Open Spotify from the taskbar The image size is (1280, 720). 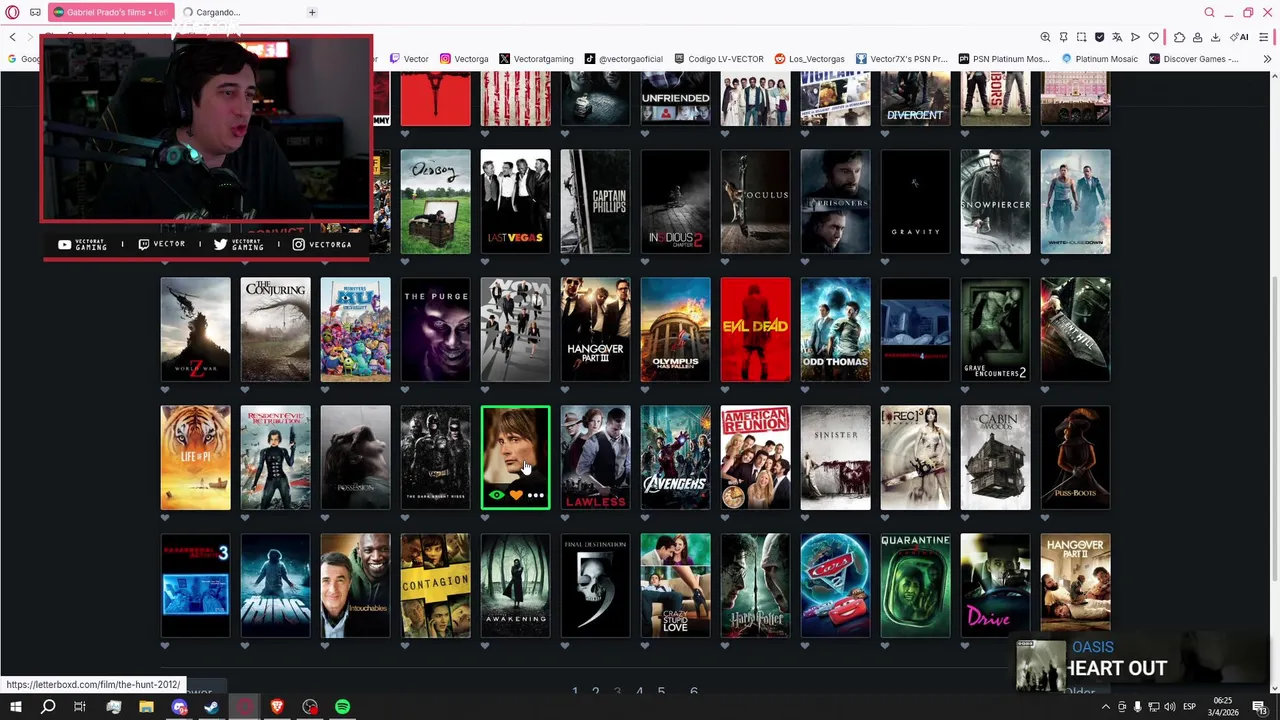coord(342,707)
